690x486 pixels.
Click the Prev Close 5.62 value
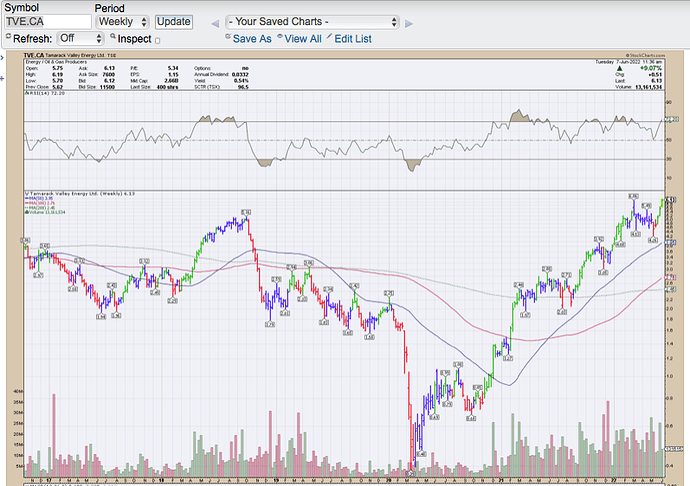coord(58,87)
